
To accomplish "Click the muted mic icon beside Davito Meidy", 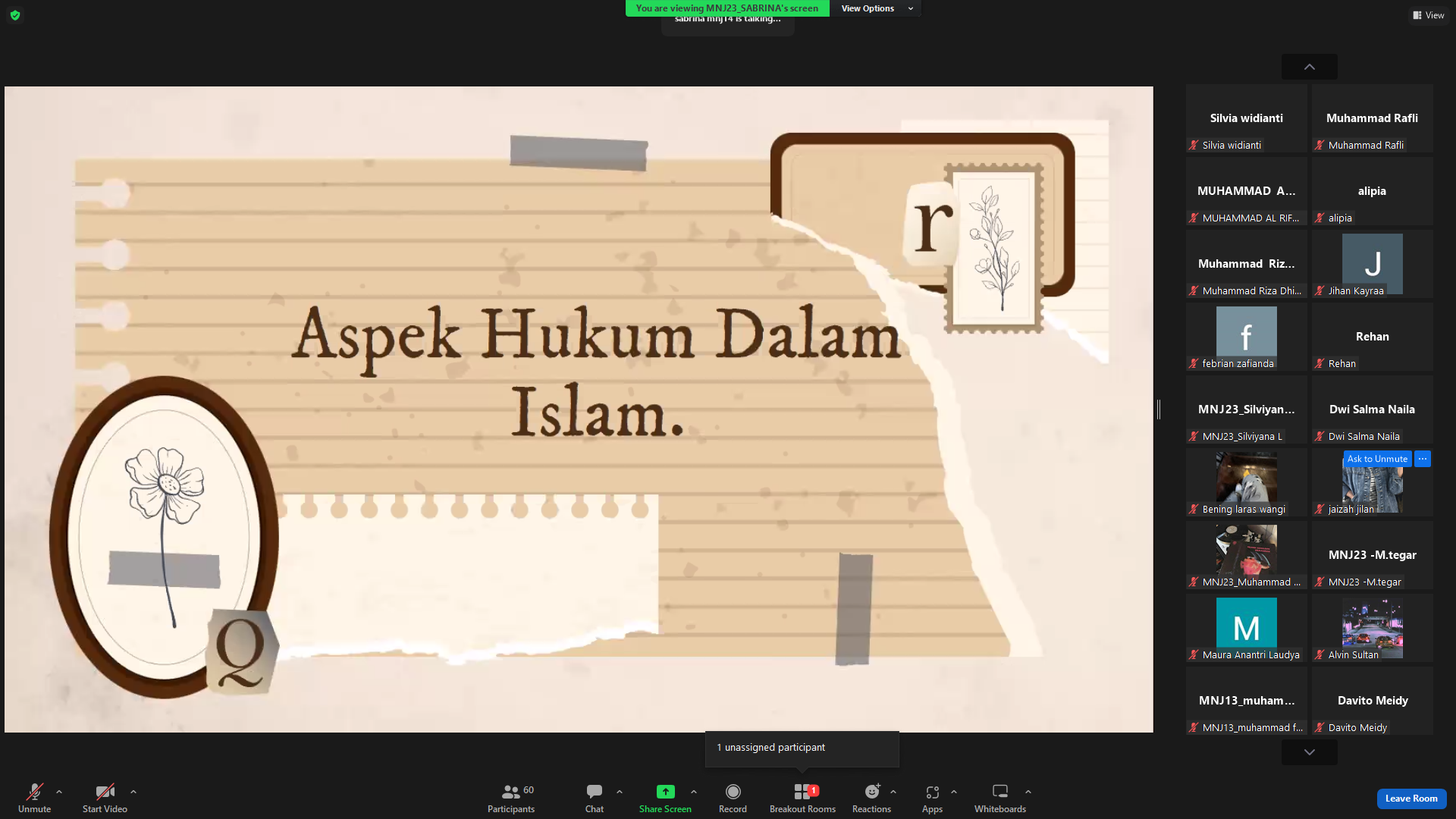I will [x=1319, y=727].
